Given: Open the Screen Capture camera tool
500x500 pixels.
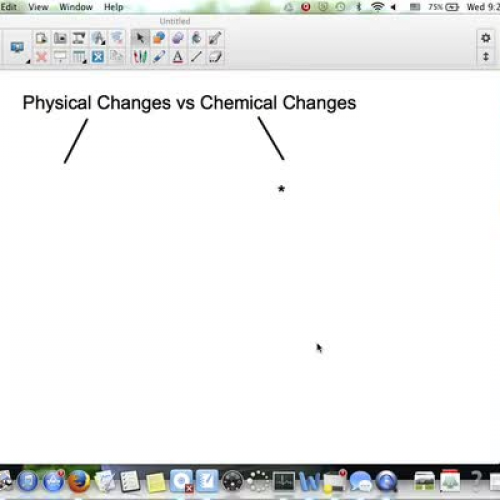Looking at the screenshot, I should [60, 38].
